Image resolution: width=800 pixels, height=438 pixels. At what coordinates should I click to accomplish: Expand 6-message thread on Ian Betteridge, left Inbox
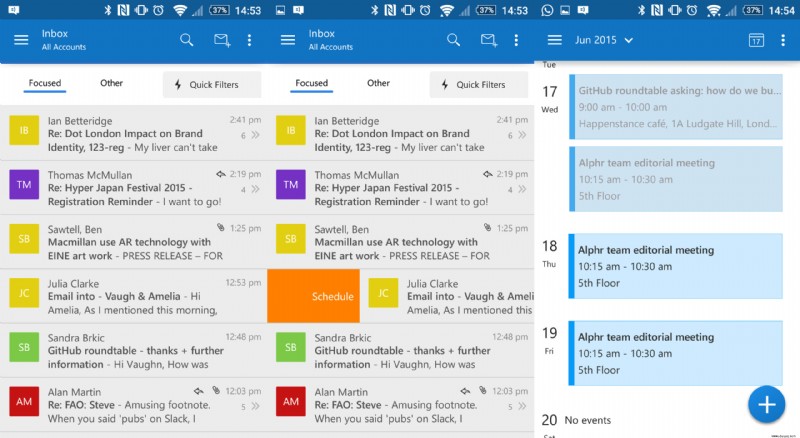click(251, 135)
